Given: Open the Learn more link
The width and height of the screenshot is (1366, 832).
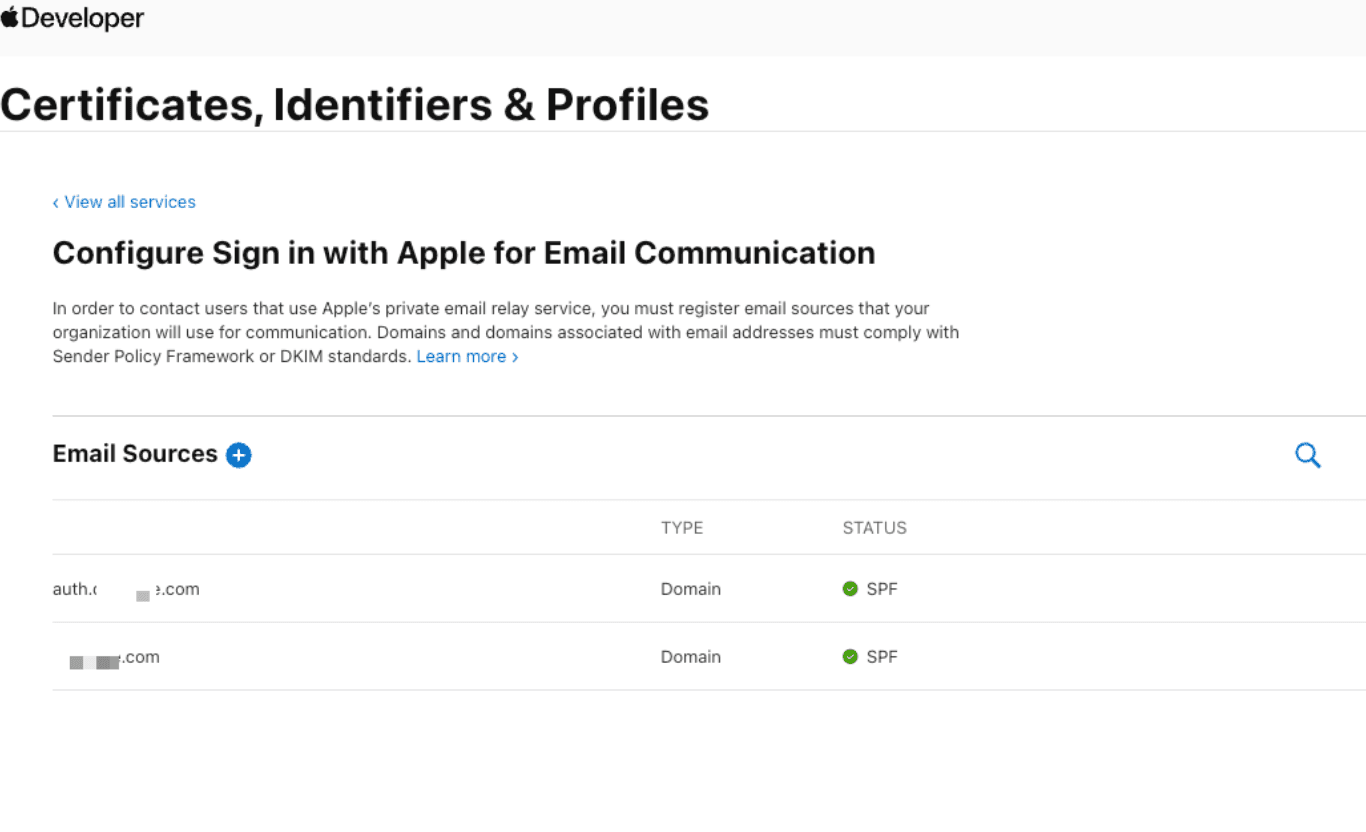Looking at the screenshot, I should [461, 356].
